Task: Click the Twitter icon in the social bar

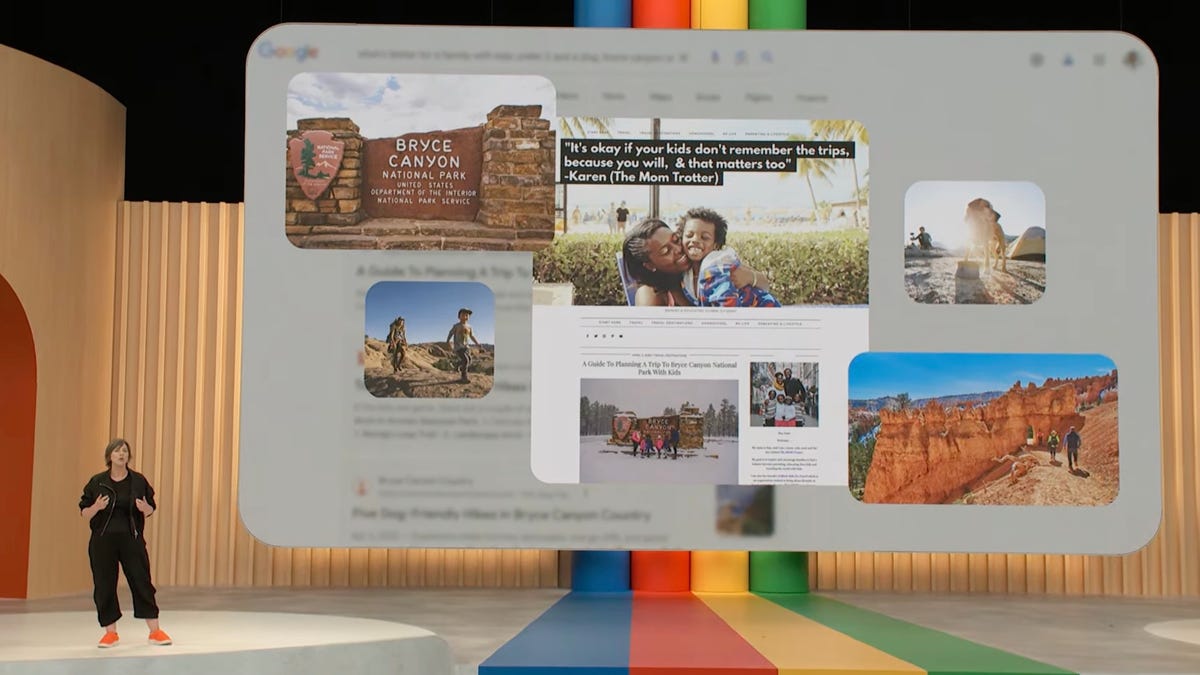Action: (x=596, y=336)
